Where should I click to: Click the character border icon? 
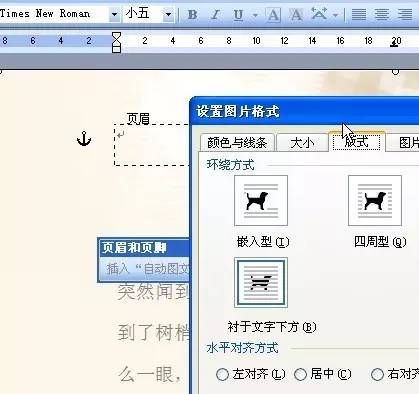coord(273,15)
